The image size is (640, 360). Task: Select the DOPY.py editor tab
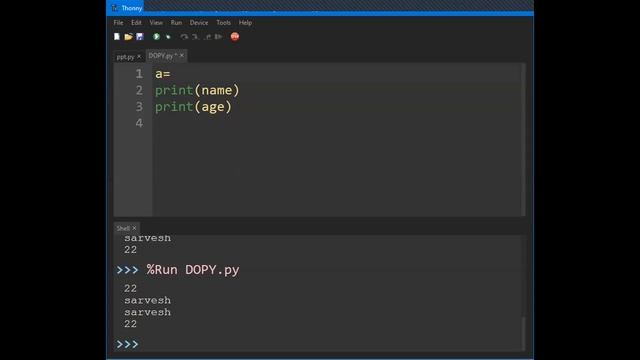point(162,56)
